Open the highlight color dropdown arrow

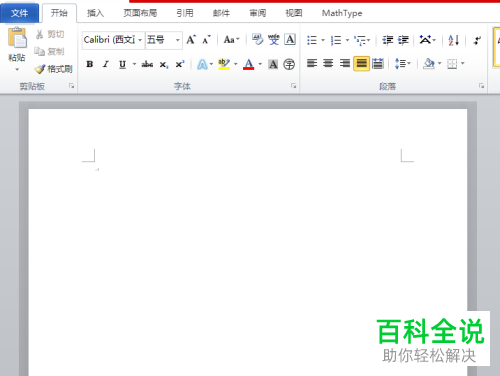pyautogui.click(x=236, y=64)
